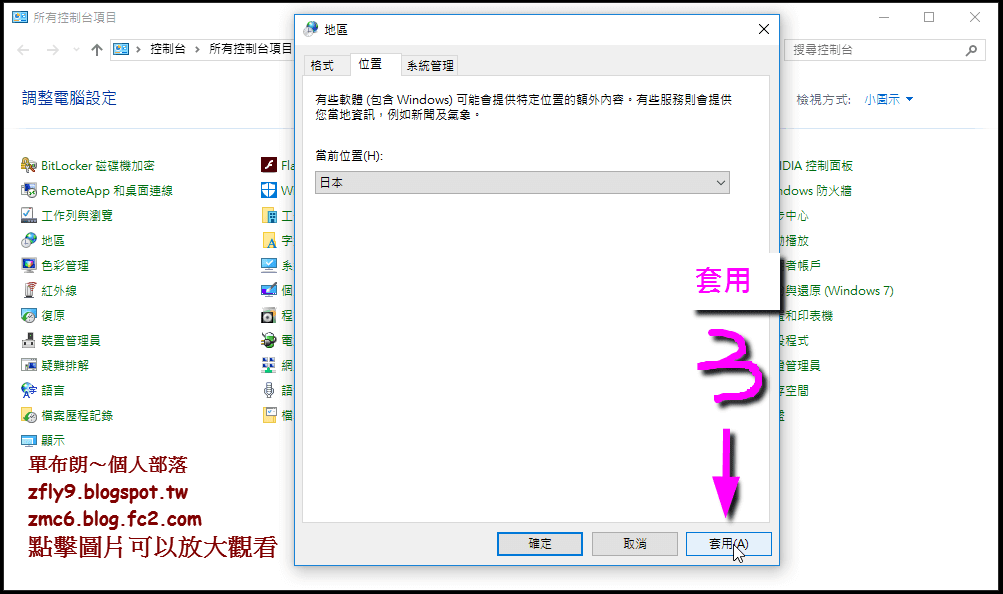Open the BitLocker 磁碟機加密 icon
The width and height of the screenshot is (1003, 594).
(x=29, y=166)
